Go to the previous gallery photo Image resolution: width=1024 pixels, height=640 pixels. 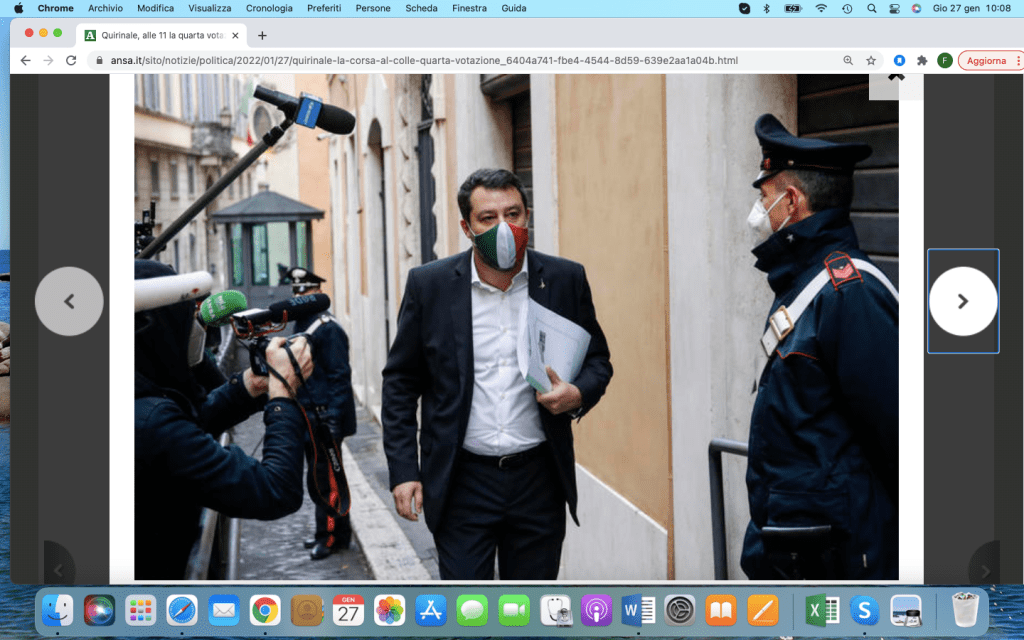[69, 301]
